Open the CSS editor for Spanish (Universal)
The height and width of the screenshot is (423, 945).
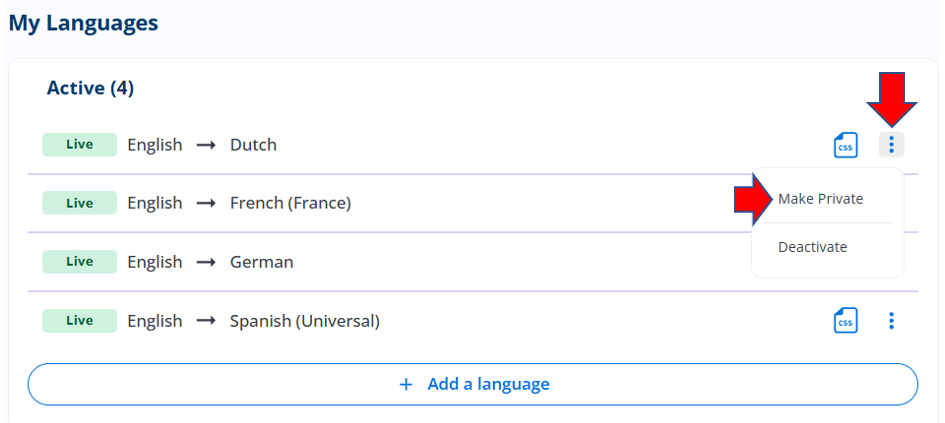click(846, 321)
